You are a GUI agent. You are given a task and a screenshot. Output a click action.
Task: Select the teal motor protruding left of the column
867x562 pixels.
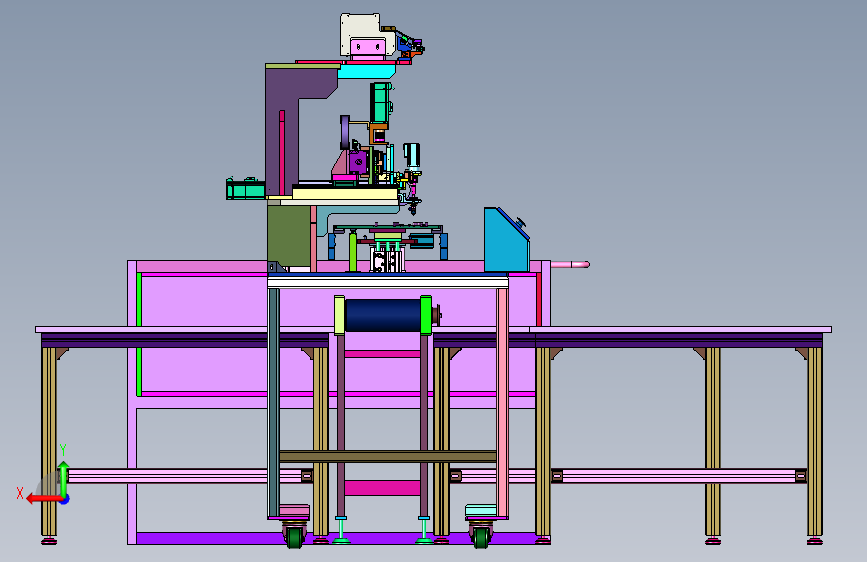246,189
